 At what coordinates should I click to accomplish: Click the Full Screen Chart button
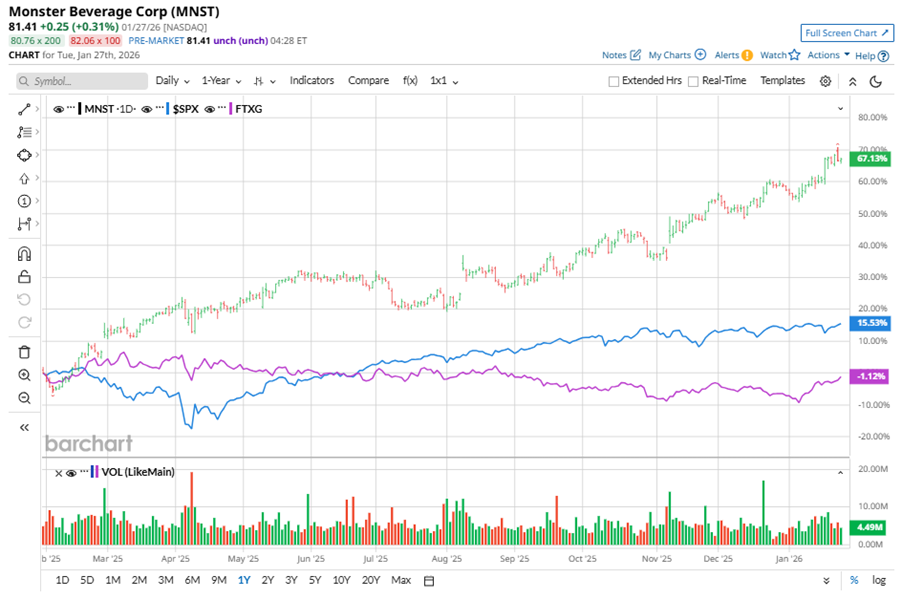[846, 33]
